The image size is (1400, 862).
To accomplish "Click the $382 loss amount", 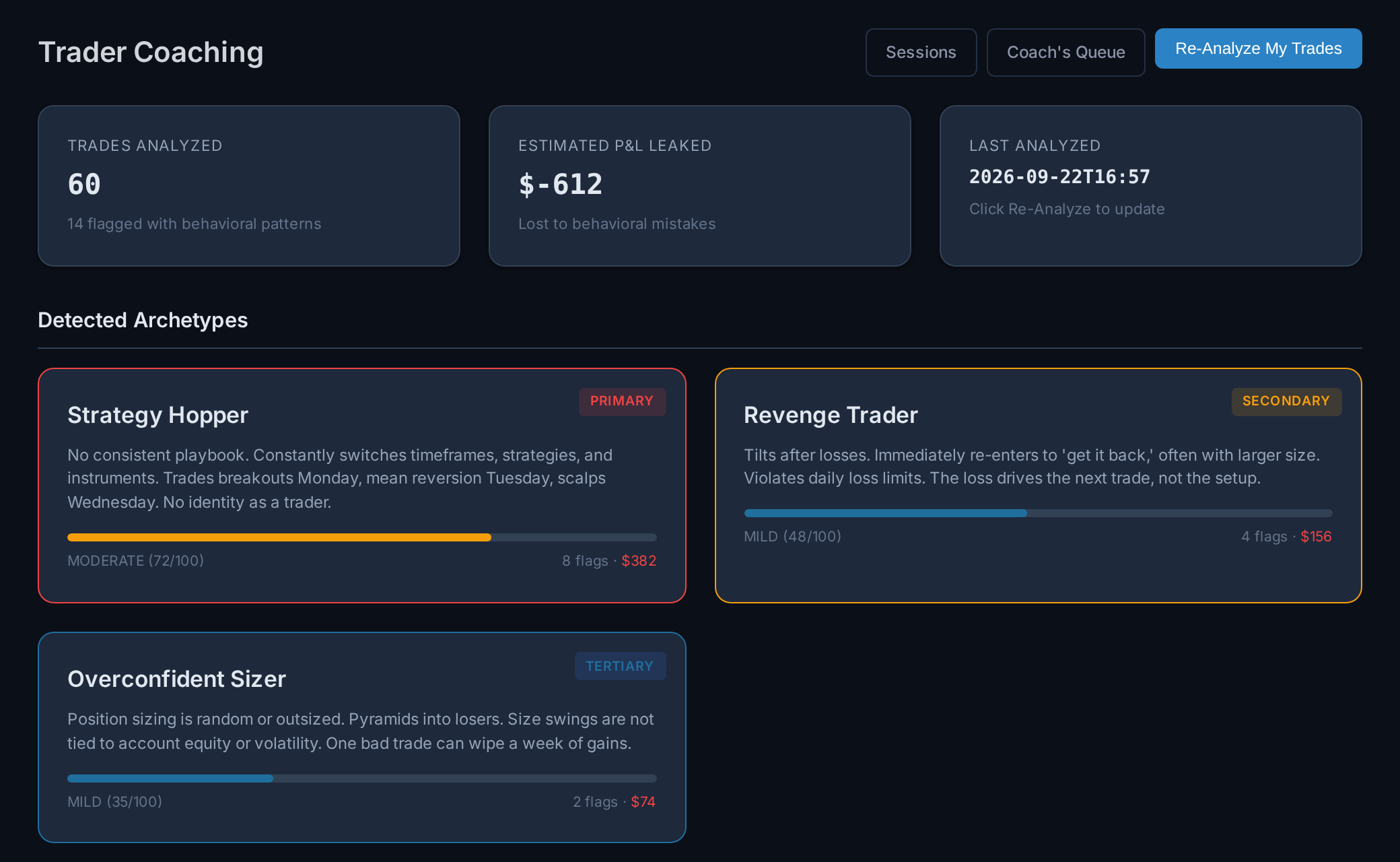I will pyautogui.click(x=639, y=561).
